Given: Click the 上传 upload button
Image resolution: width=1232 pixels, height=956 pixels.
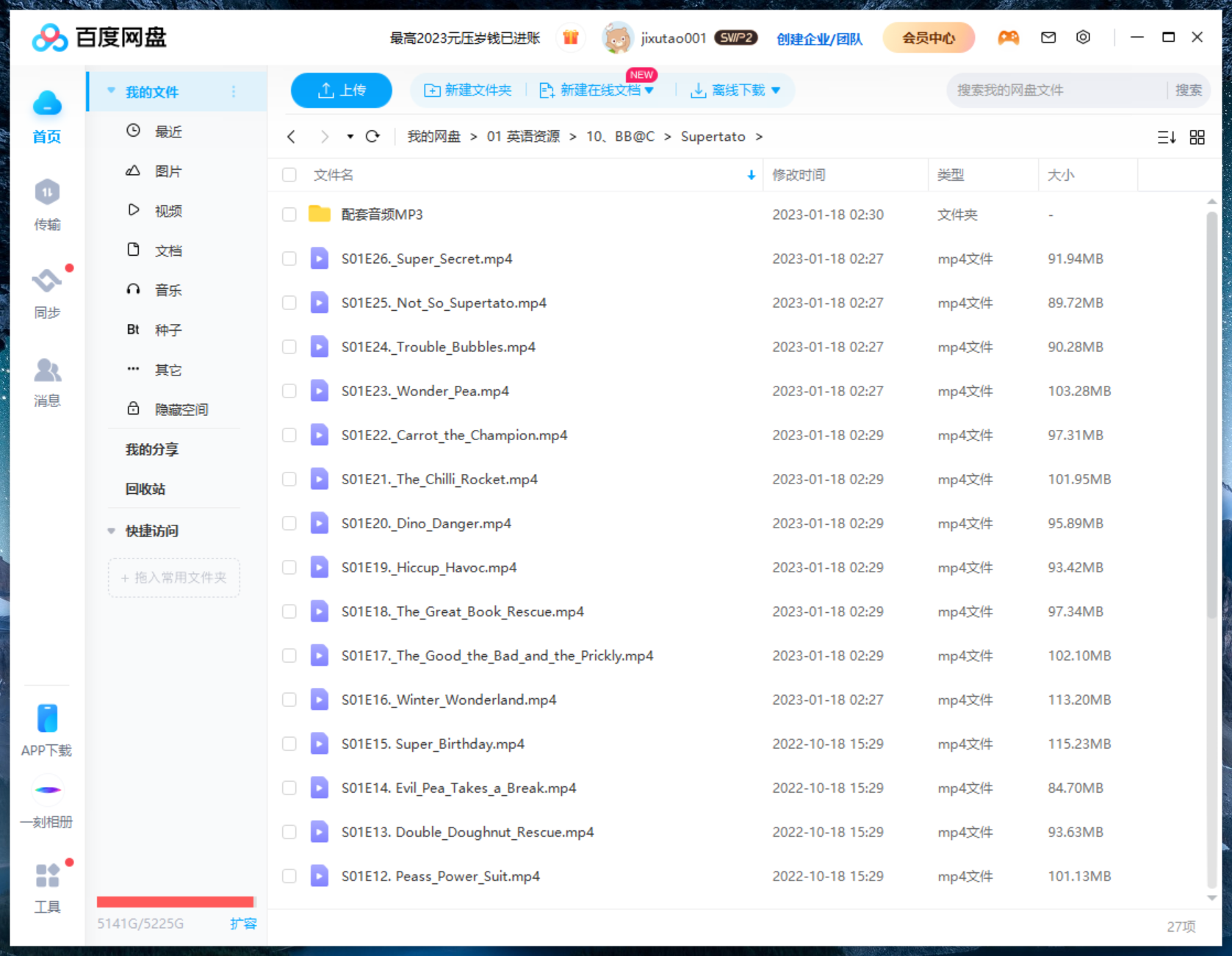Looking at the screenshot, I should click(x=342, y=90).
